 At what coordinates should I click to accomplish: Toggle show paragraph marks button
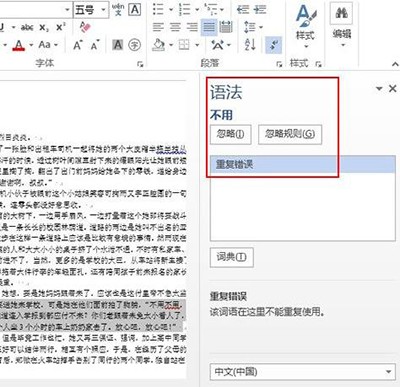coord(274,45)
